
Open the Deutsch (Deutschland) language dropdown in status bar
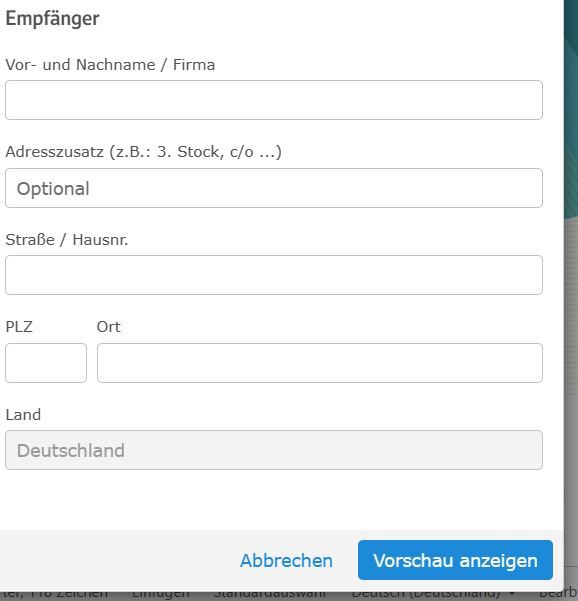pyautogui.click(x=433, y=594)
